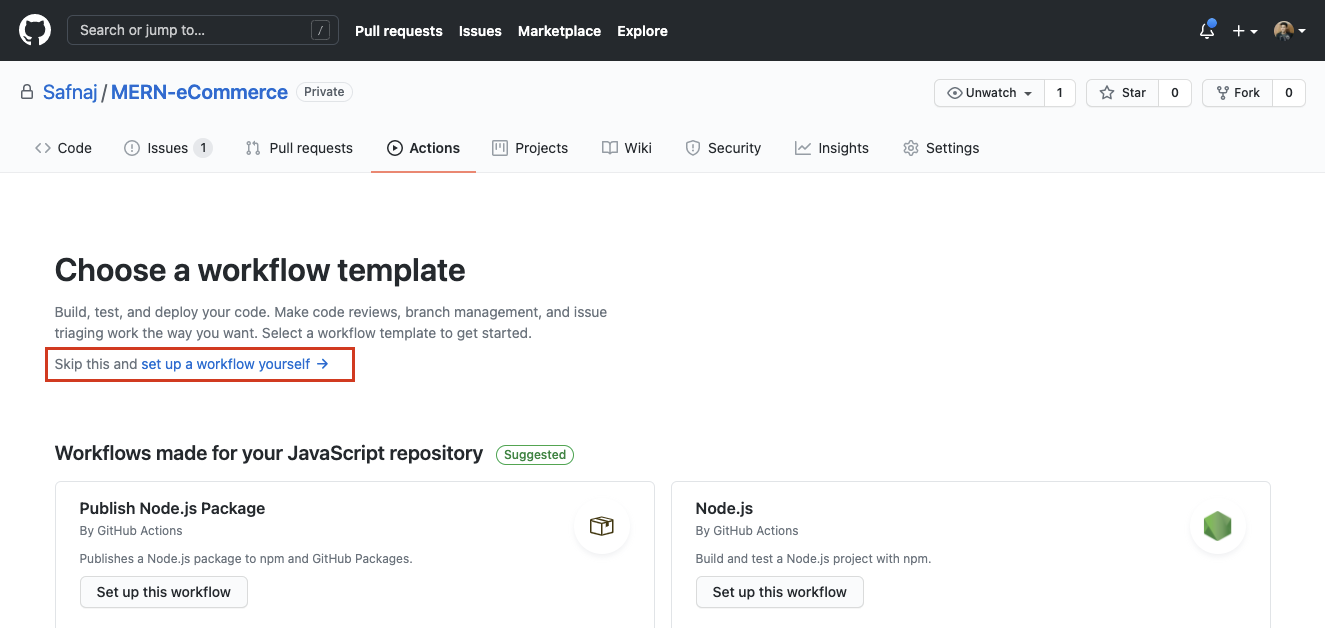View forks count next to Fork
The height and width of the screenshot is (628, 1325).
1289,93
